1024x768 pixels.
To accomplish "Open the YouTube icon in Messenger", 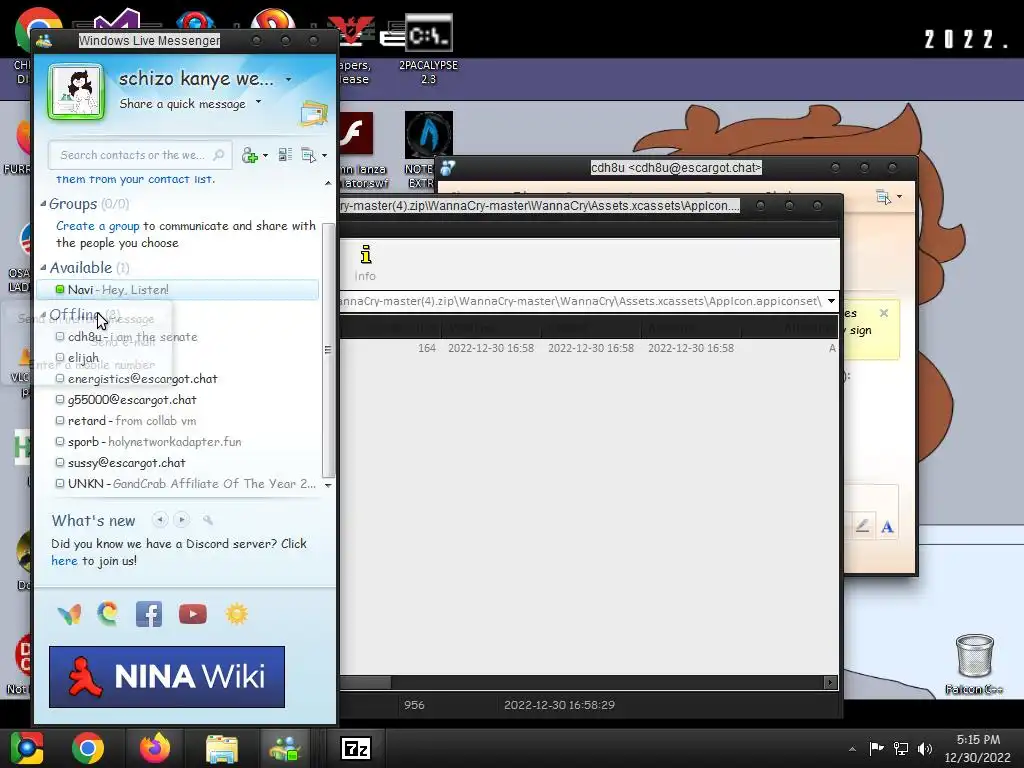I will coord(193,614).
